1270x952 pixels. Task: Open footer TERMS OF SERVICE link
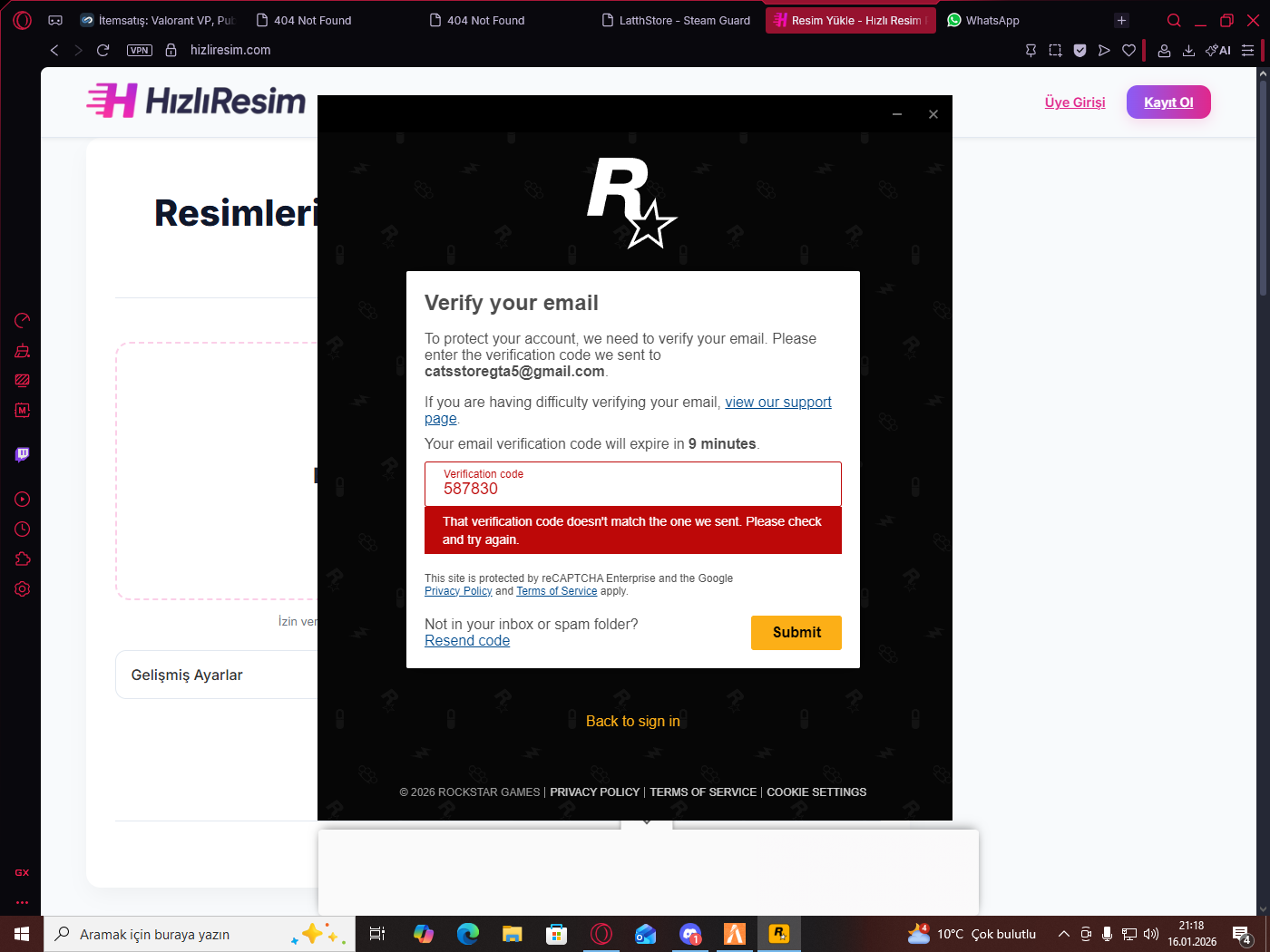(703, 792)
